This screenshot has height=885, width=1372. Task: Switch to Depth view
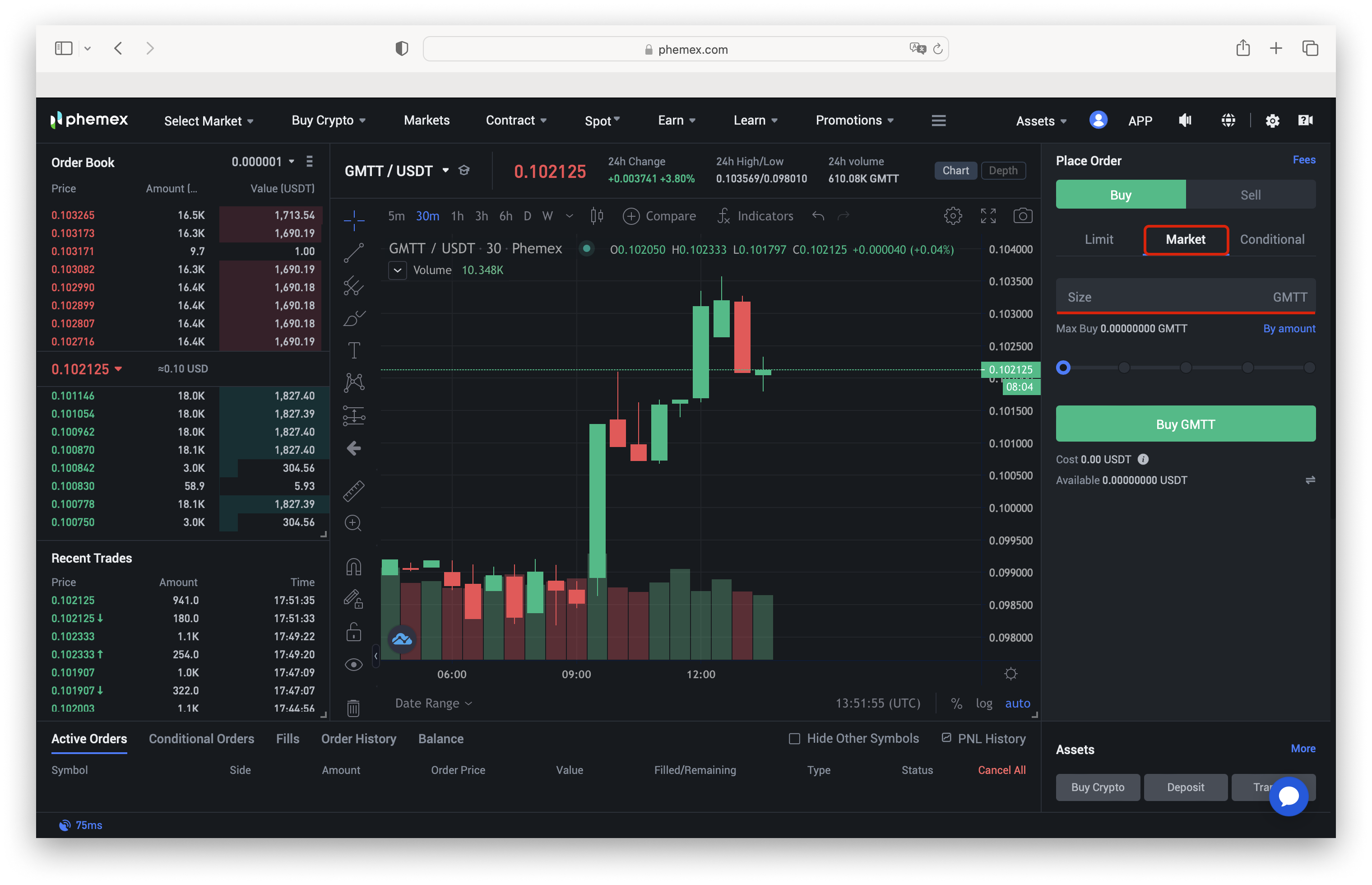pyautogui.click(x=1003, y=171)
